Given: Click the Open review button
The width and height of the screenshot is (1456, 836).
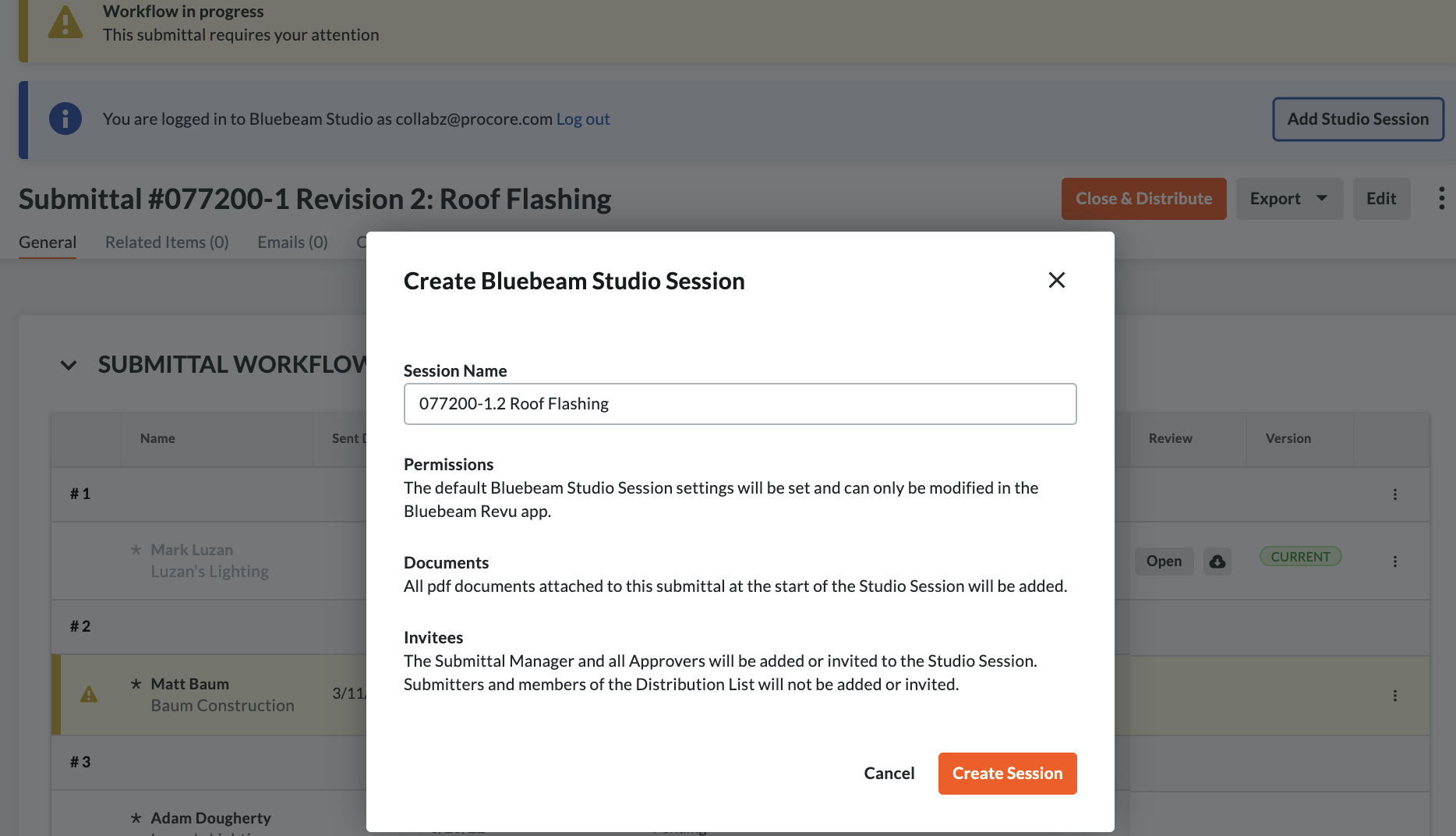Looking at the screenshot, I should [1163, 561].
